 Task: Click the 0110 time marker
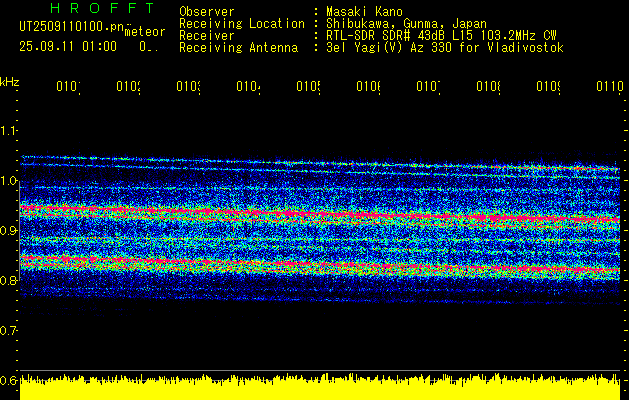610,86
